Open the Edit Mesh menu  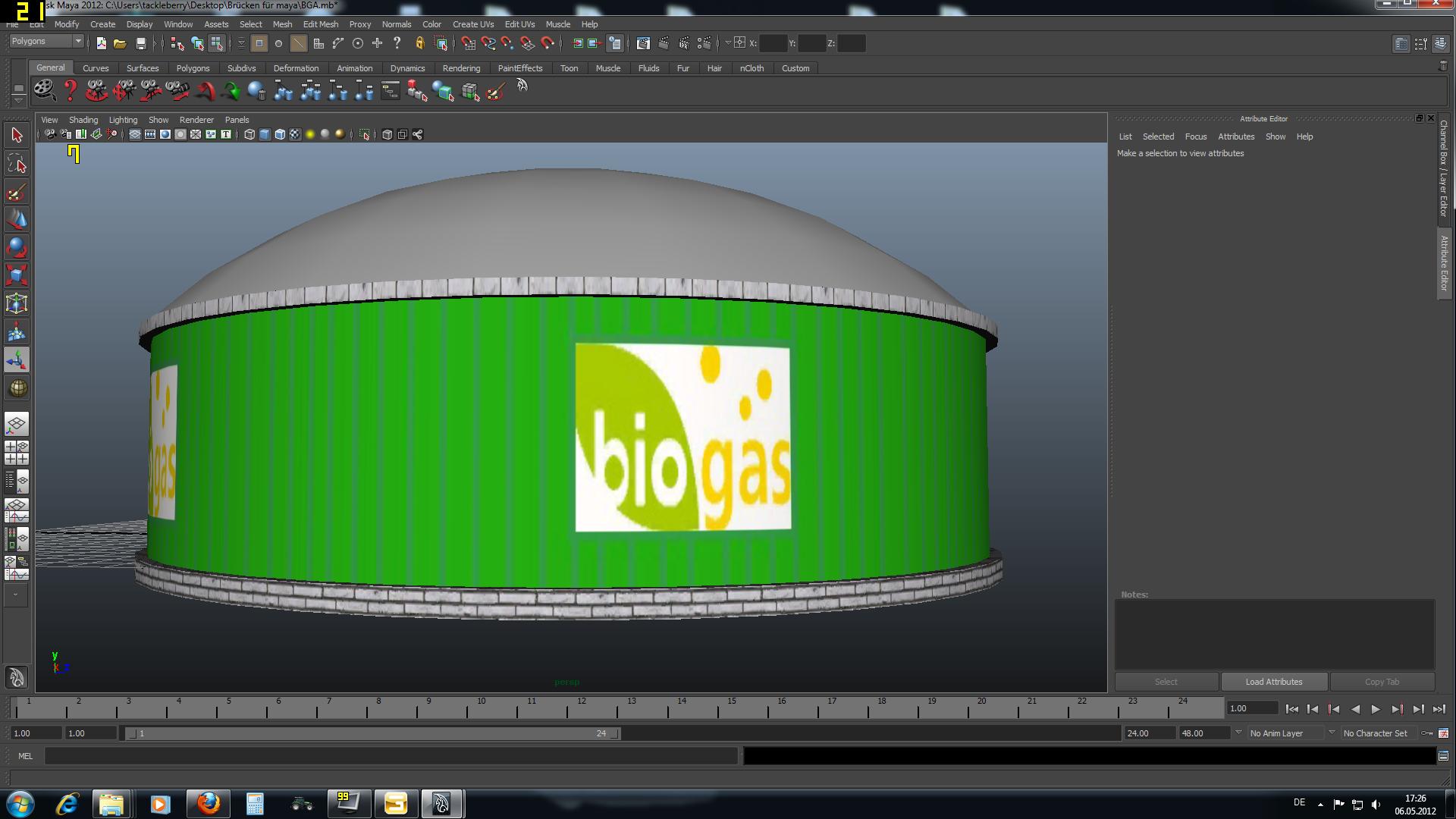pyautogui.click(x=321, y=24)
